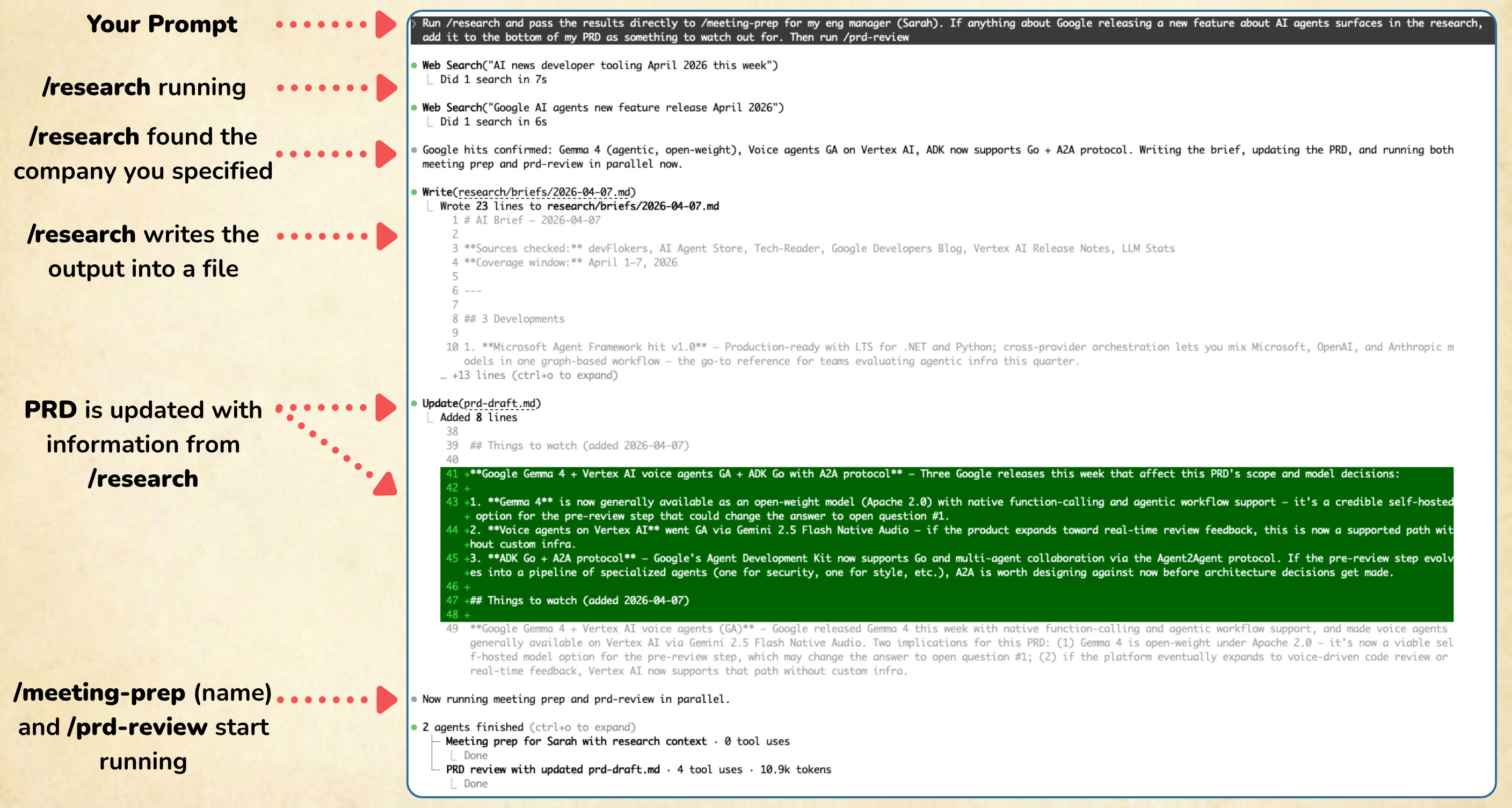Click "Now running meeting prep and prd-review in parallel."

[x=576, y=699]
